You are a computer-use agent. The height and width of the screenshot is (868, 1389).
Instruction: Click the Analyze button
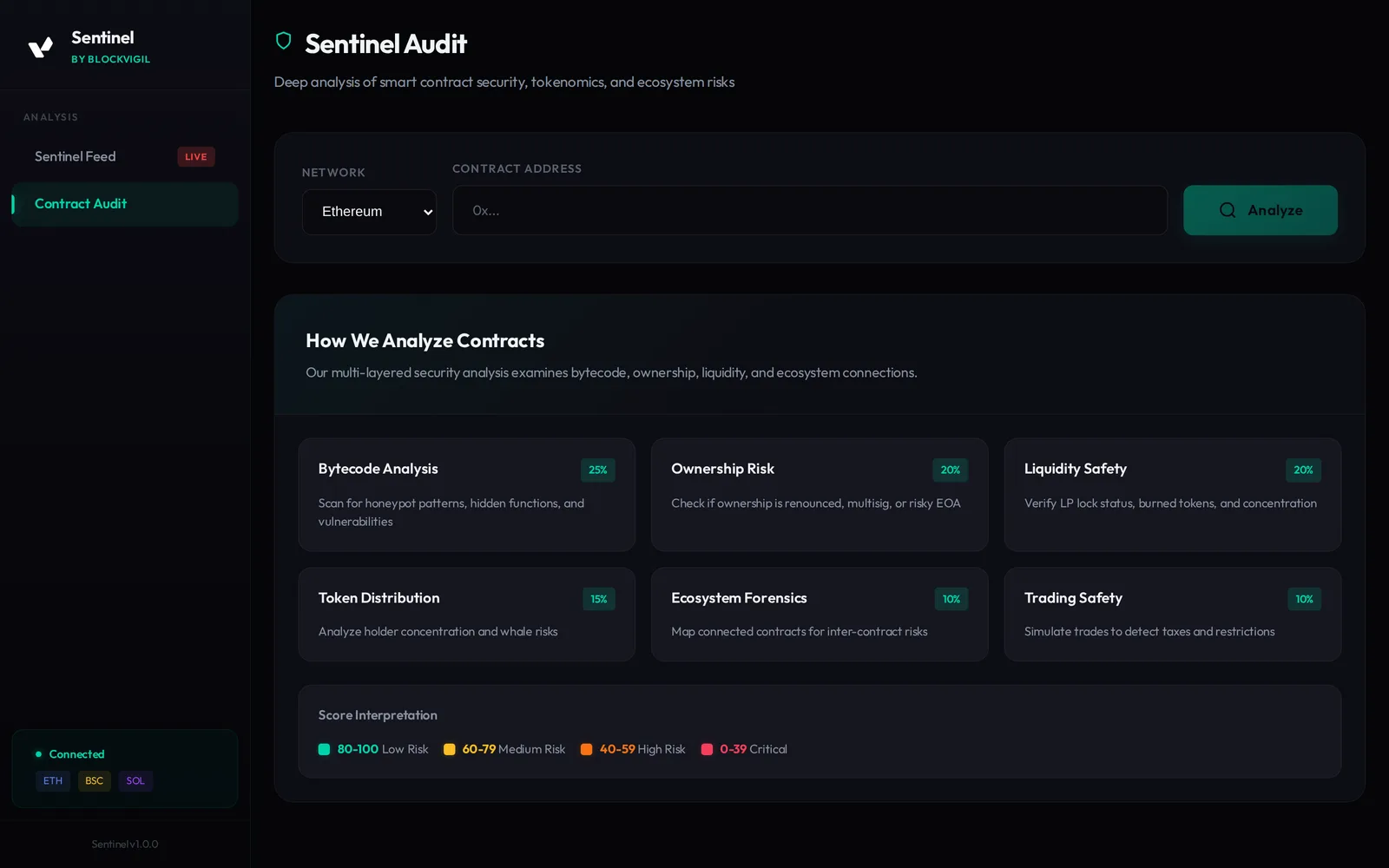pos(1260,210)
